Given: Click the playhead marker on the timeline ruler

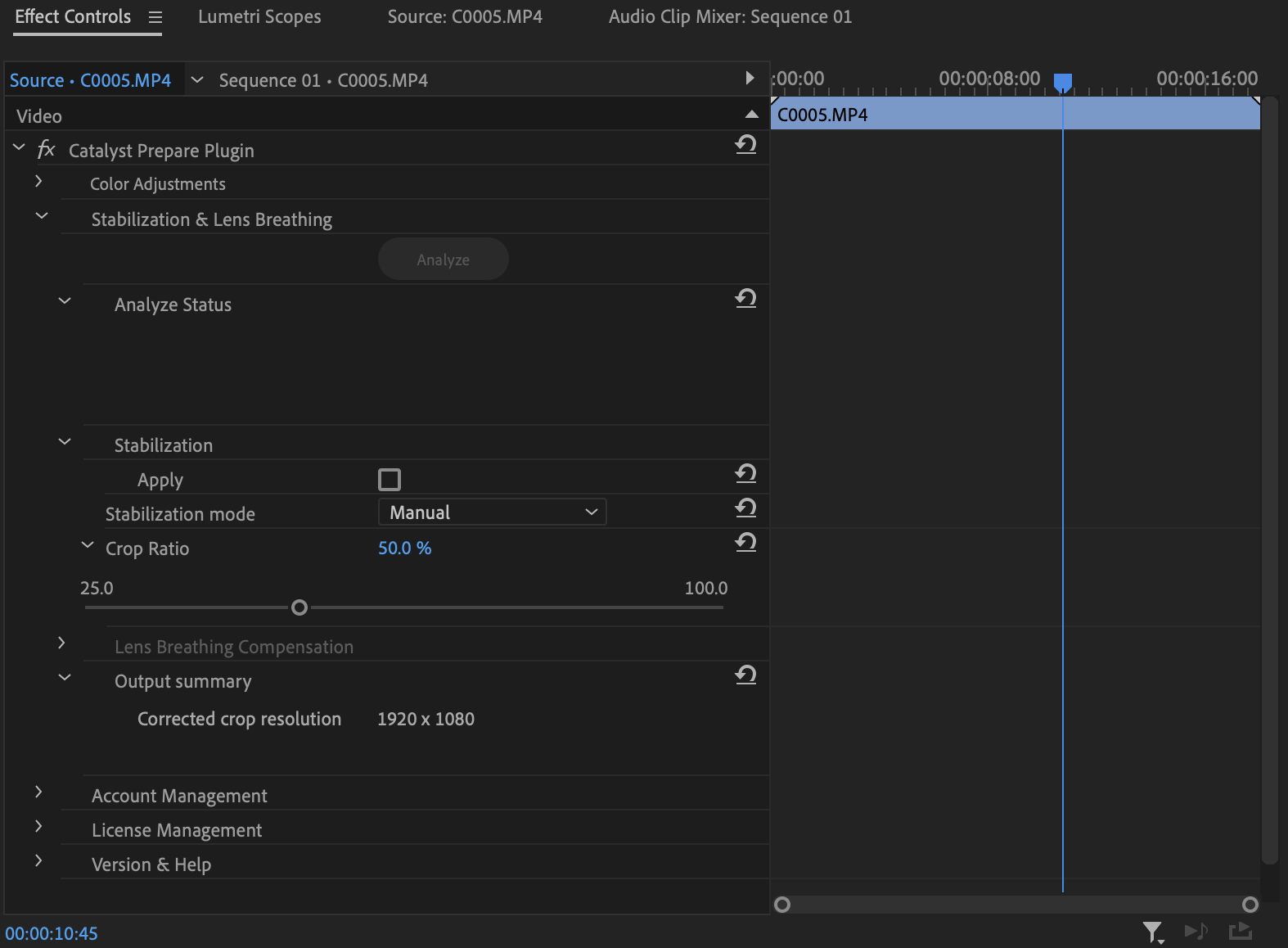Looking at the screenshot, I should coord(1062,83).
